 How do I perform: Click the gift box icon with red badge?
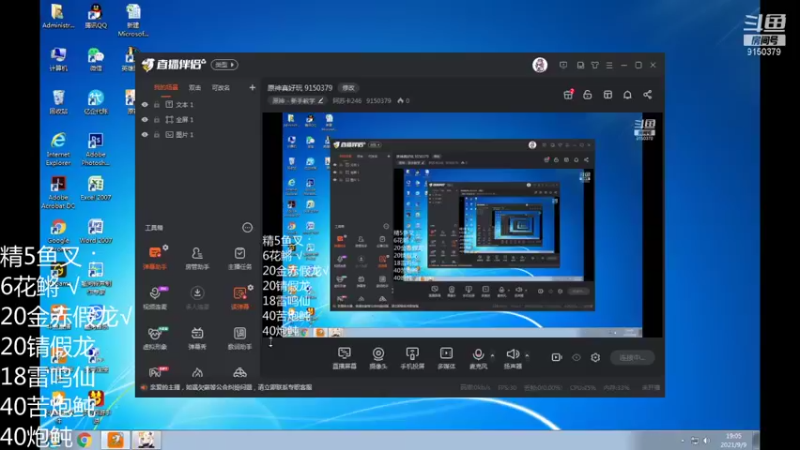tap(568, 94)
